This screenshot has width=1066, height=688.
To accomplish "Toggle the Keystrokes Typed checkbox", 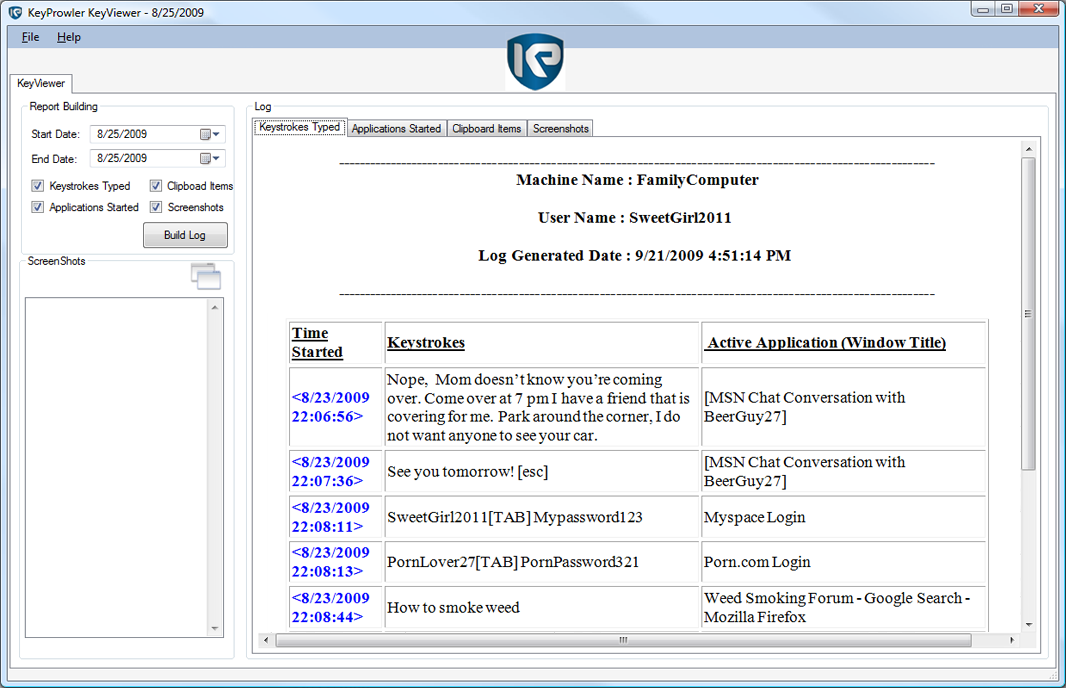I will coord(38,186).
